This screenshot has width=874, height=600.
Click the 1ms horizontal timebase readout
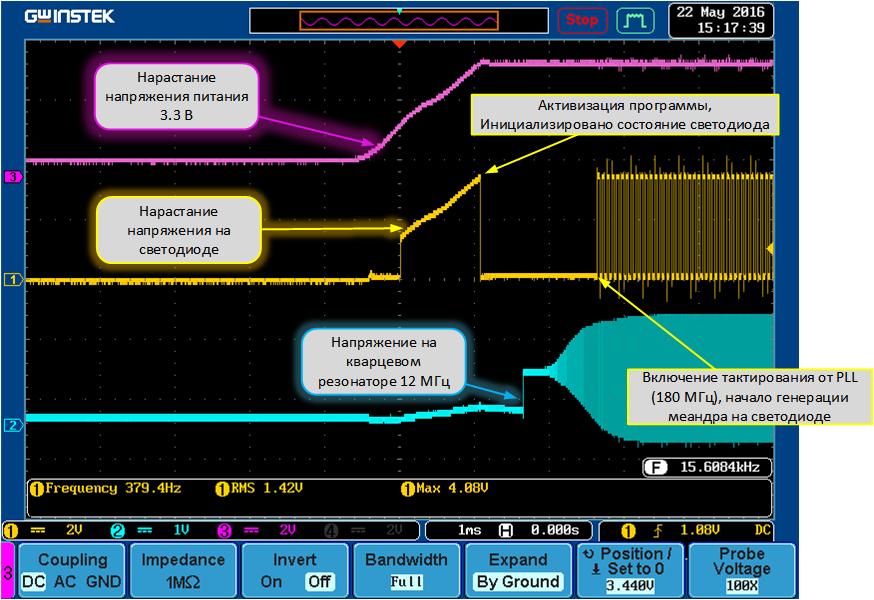(x=469, y=530)
